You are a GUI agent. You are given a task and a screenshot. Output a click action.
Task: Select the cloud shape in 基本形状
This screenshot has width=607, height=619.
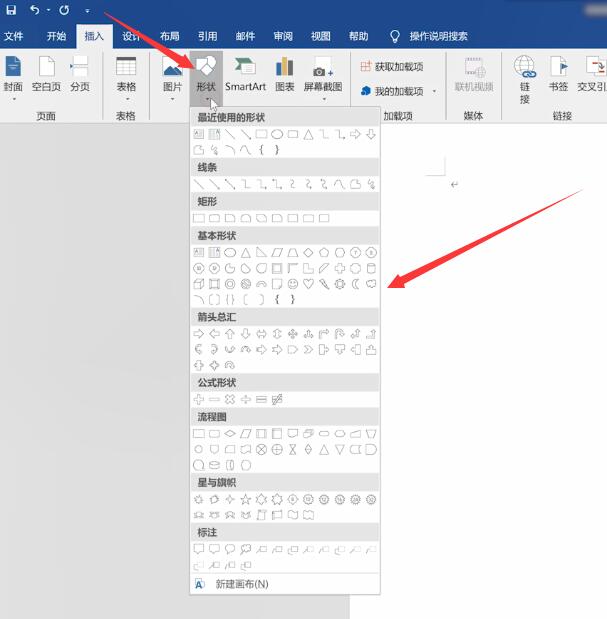coord(371,284)
